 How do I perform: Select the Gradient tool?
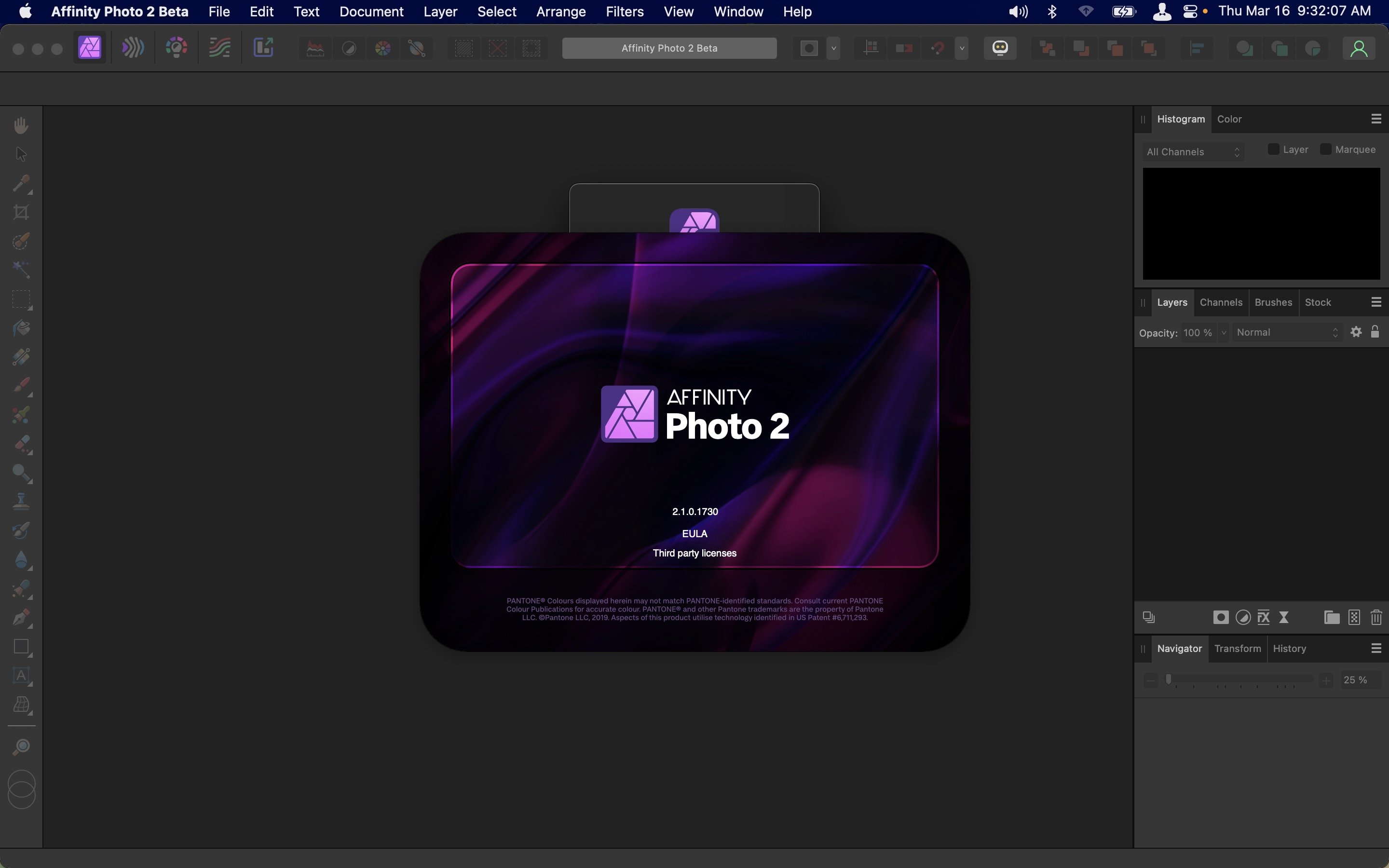click(x=21, y=356)
